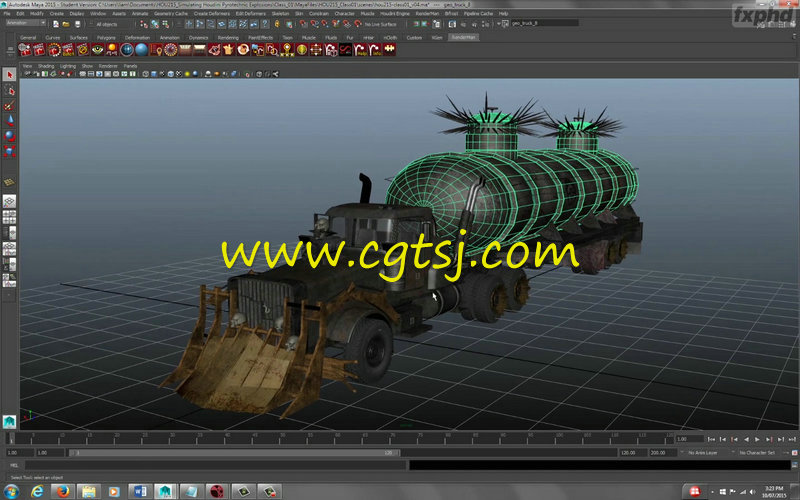Click the orange sun light shelf icon

(112, 49)
